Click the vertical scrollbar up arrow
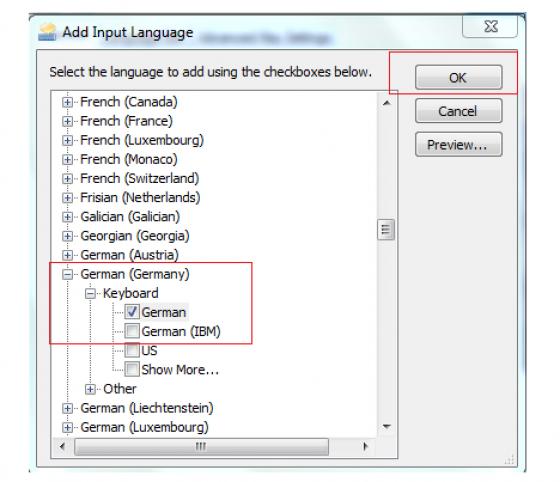The height and width of the screenshot is (482, 560). [386, 103]
